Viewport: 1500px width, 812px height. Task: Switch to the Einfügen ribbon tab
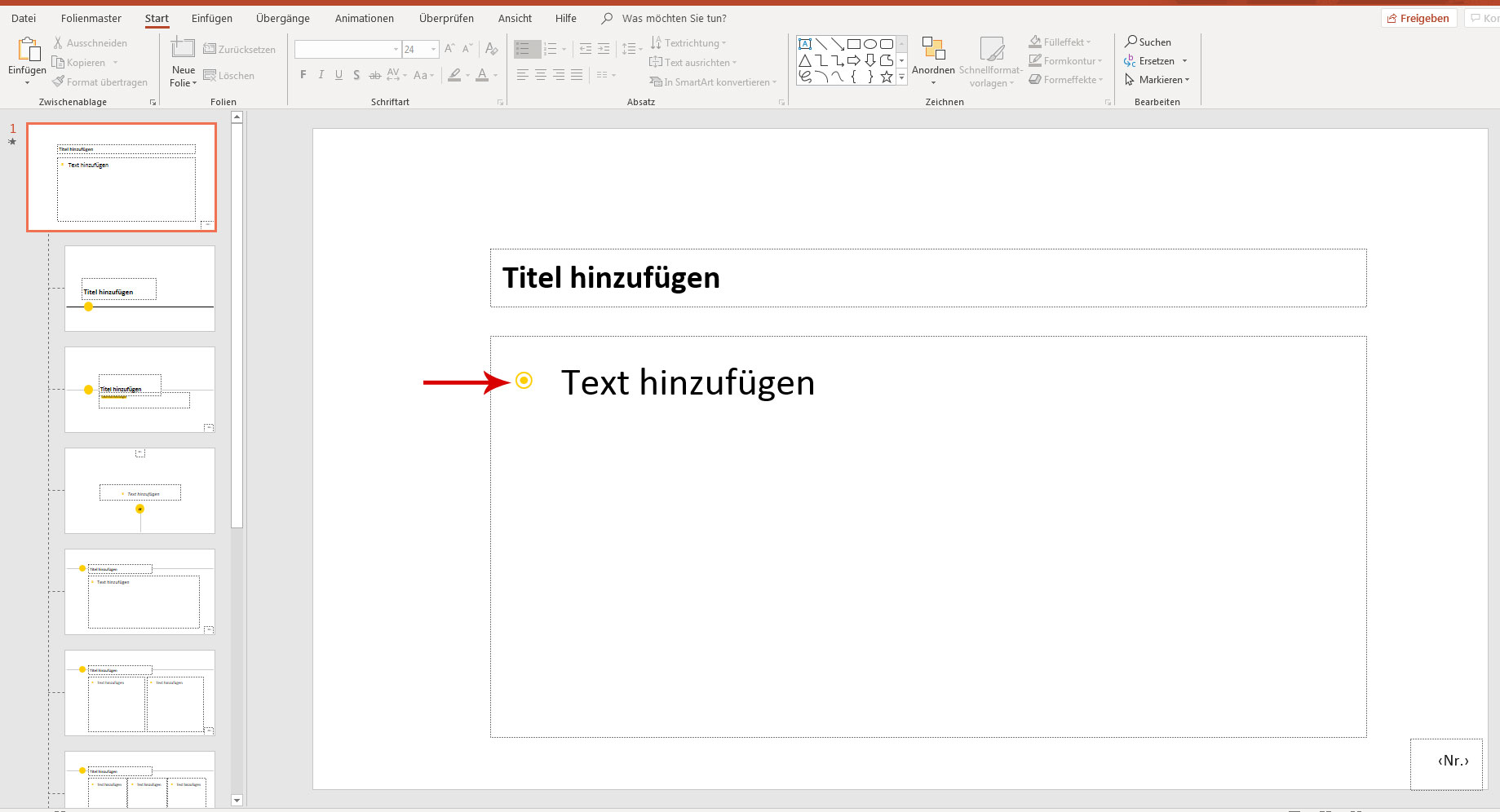(x=212, y=18)
